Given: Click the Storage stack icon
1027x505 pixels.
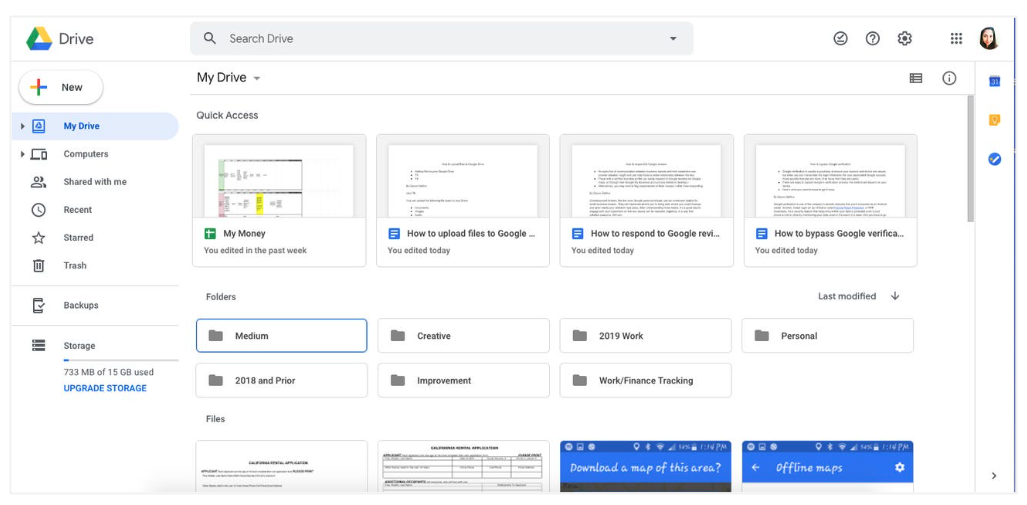Looking at the screenshot, I should tap(39, 345).
